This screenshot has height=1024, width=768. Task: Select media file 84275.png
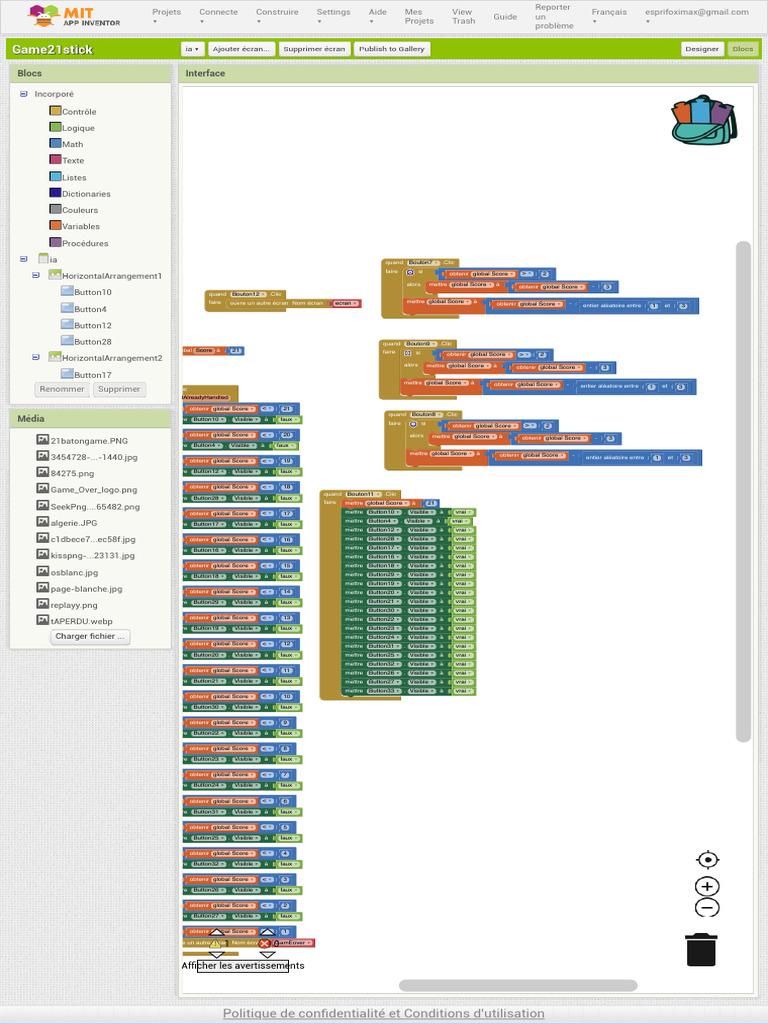(x=65, y=473)
